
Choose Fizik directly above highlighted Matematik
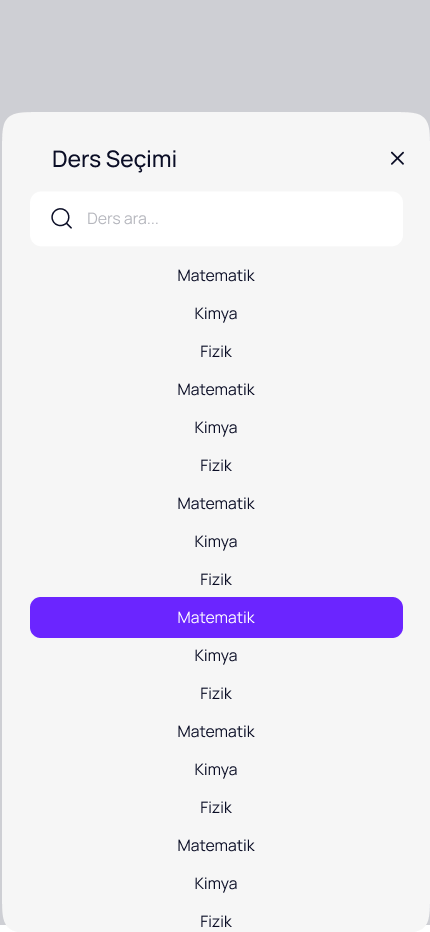pyautogui.click(x=216, y=580)
